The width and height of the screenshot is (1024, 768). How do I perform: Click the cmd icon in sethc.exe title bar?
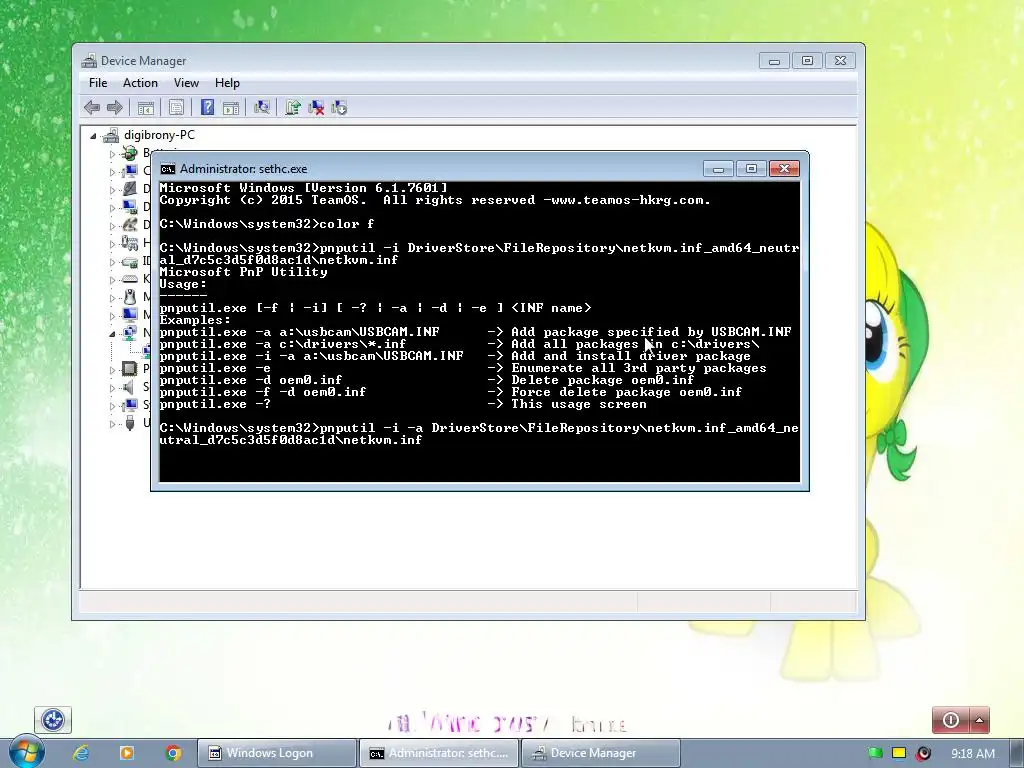pos(168,169)
